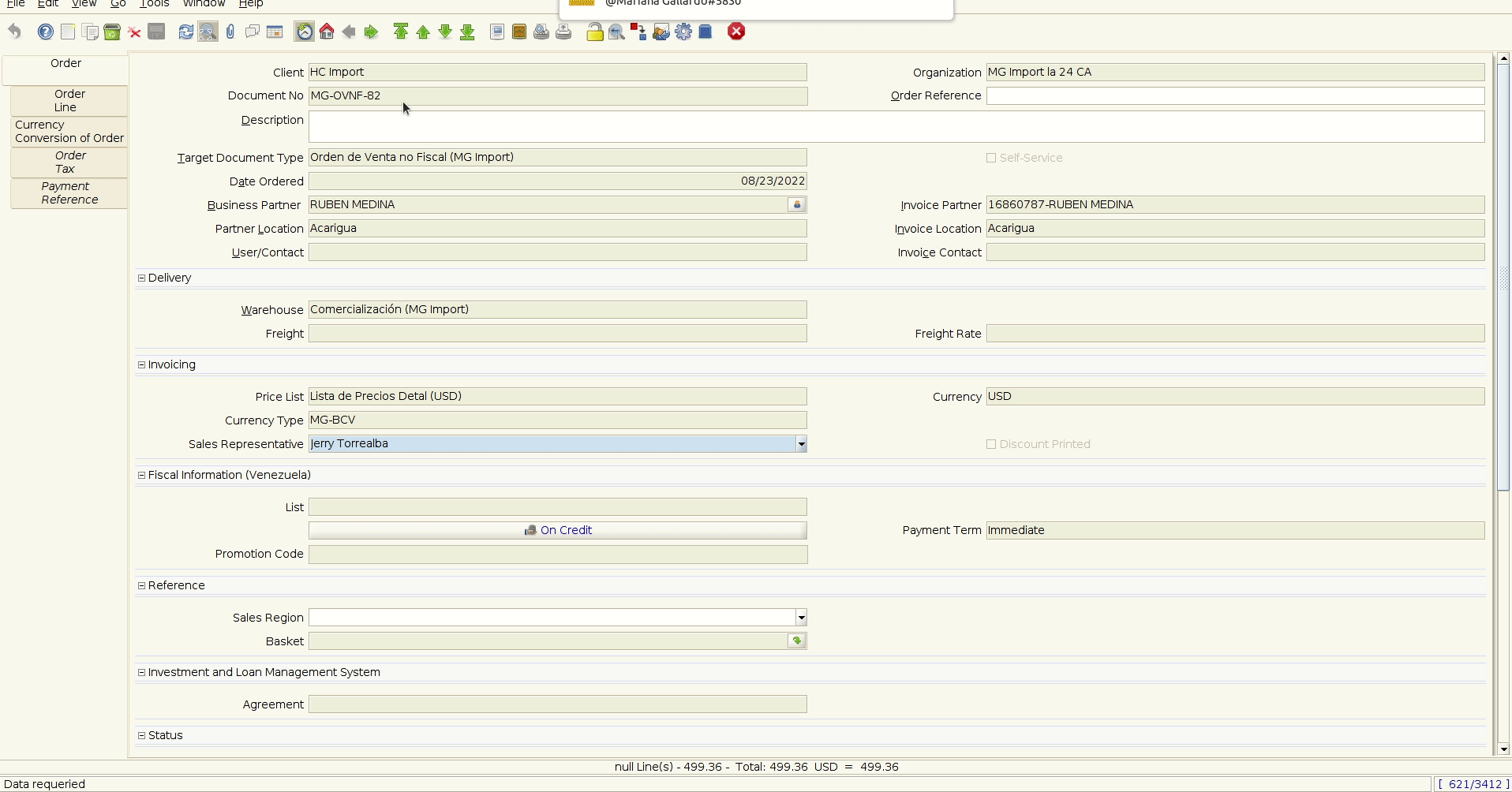
Task: Click the Home toolbar icon
Action: click(327, 32)
